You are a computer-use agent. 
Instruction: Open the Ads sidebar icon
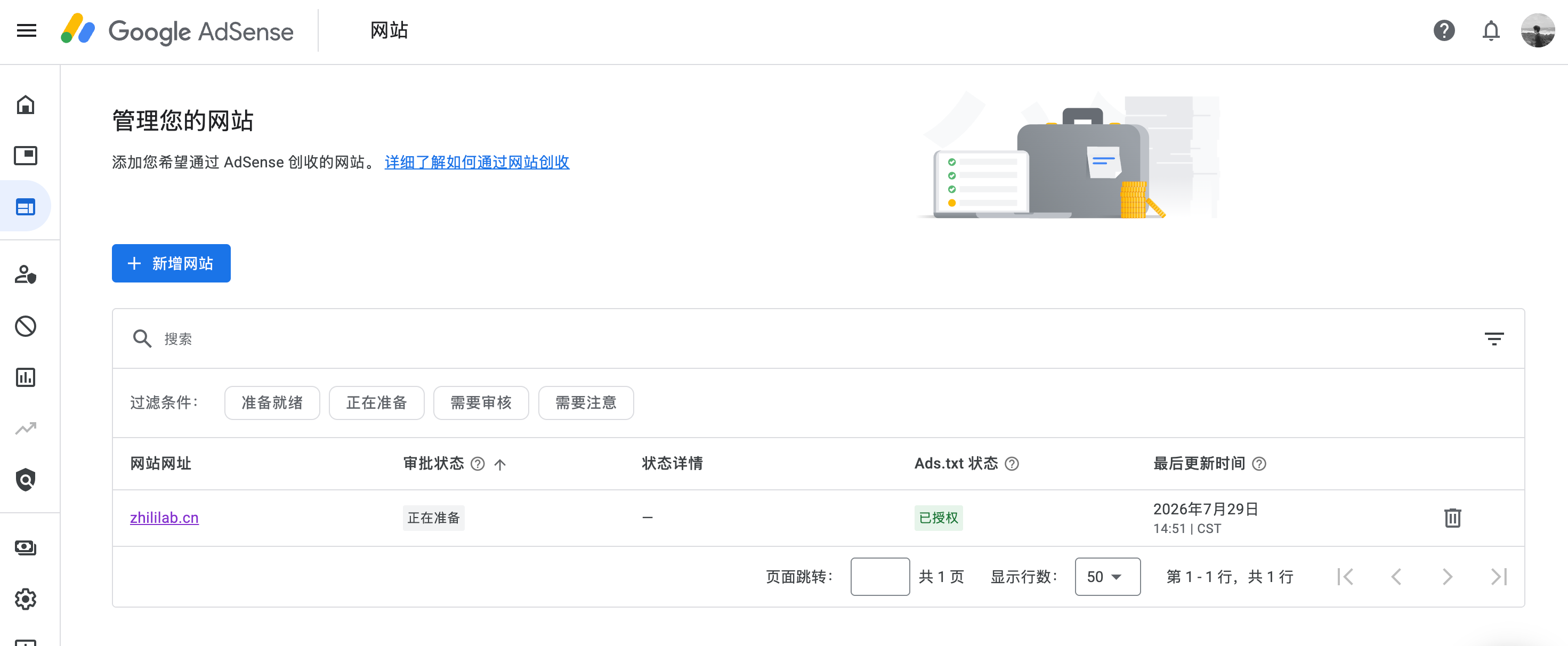point(26,155)
